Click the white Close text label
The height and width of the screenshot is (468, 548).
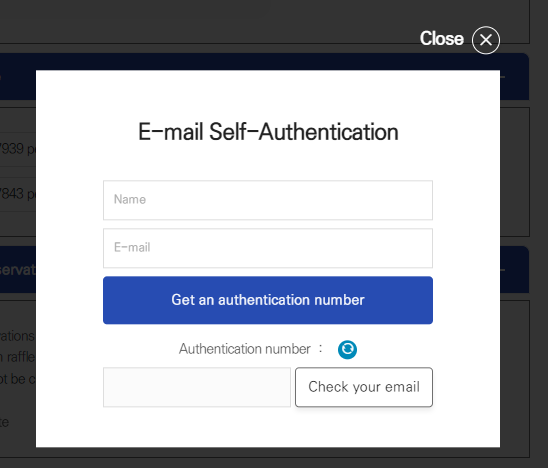[x=442, y=38]
